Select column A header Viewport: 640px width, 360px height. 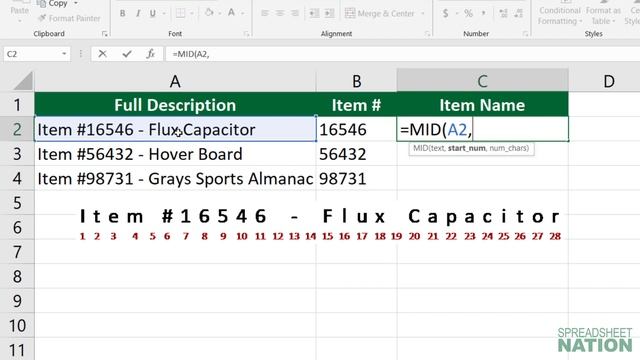pyautogui.click(x=175, y=81)
